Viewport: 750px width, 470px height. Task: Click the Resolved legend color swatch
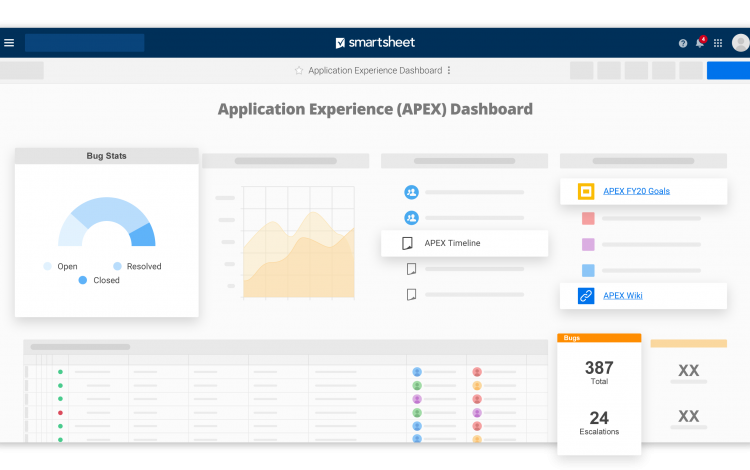click(117, 267)
